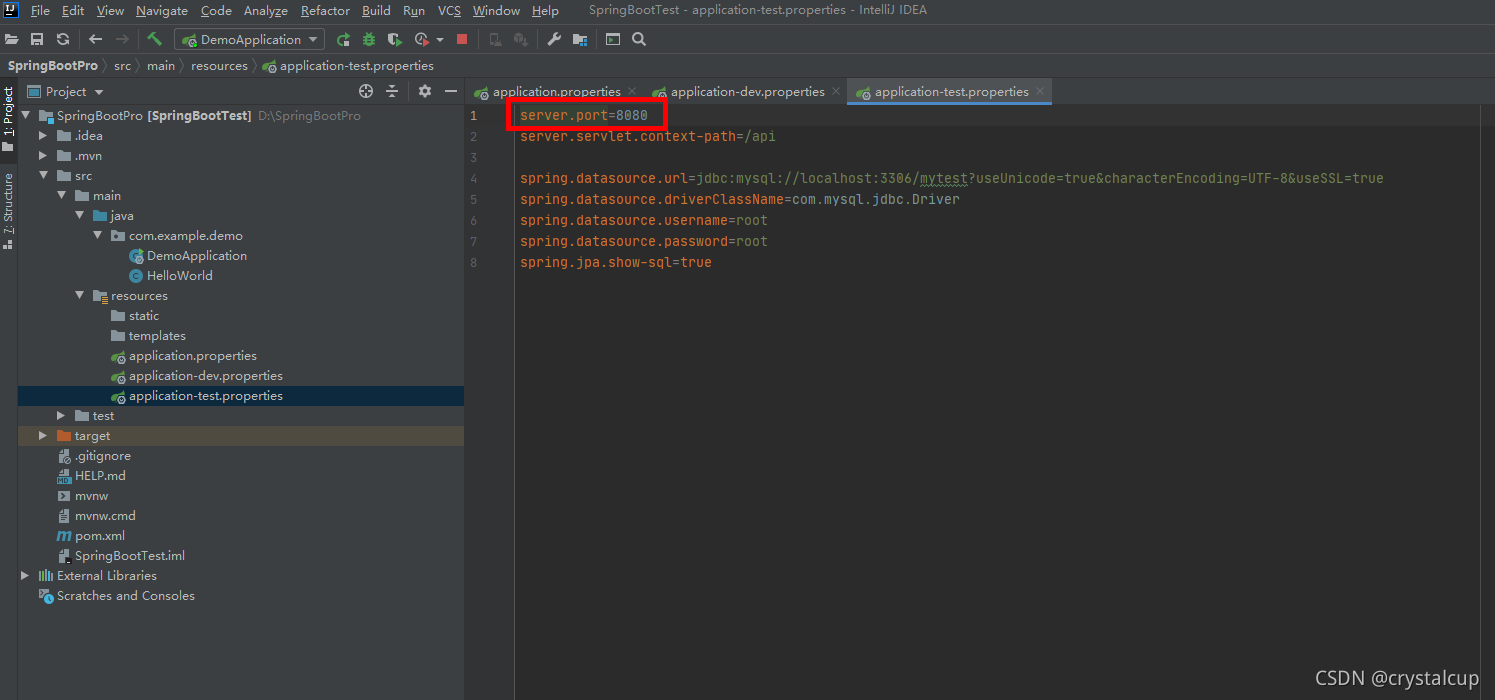Open Project panel gear options
The height and width of the screenshot is (700, 1495).
(x=425, y=91)
